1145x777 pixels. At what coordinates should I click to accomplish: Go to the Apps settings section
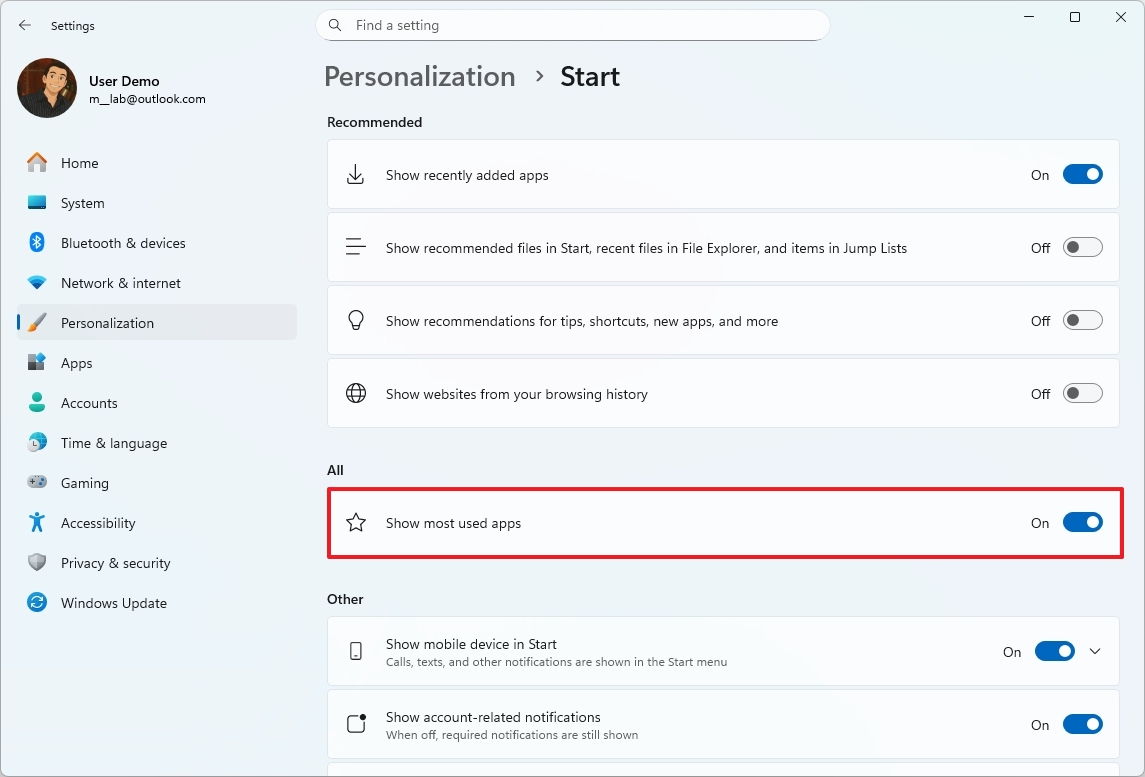click(x=76, y=363)
